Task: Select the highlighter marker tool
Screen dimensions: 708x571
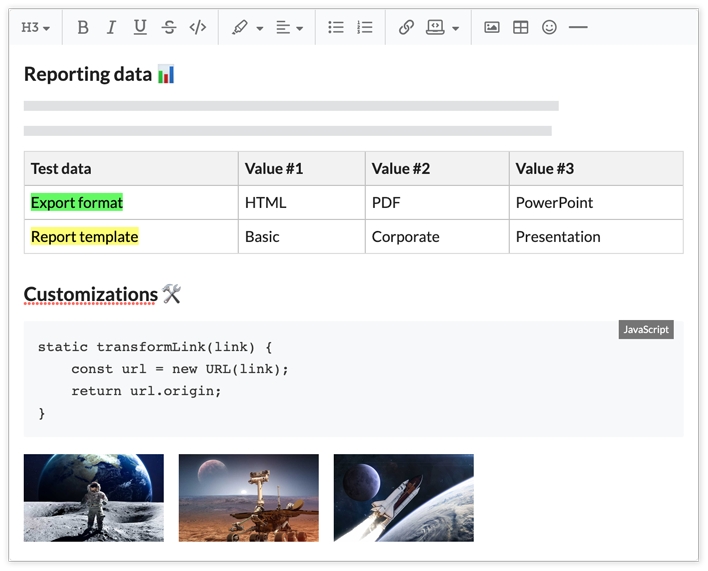Action: click(240, 28)
